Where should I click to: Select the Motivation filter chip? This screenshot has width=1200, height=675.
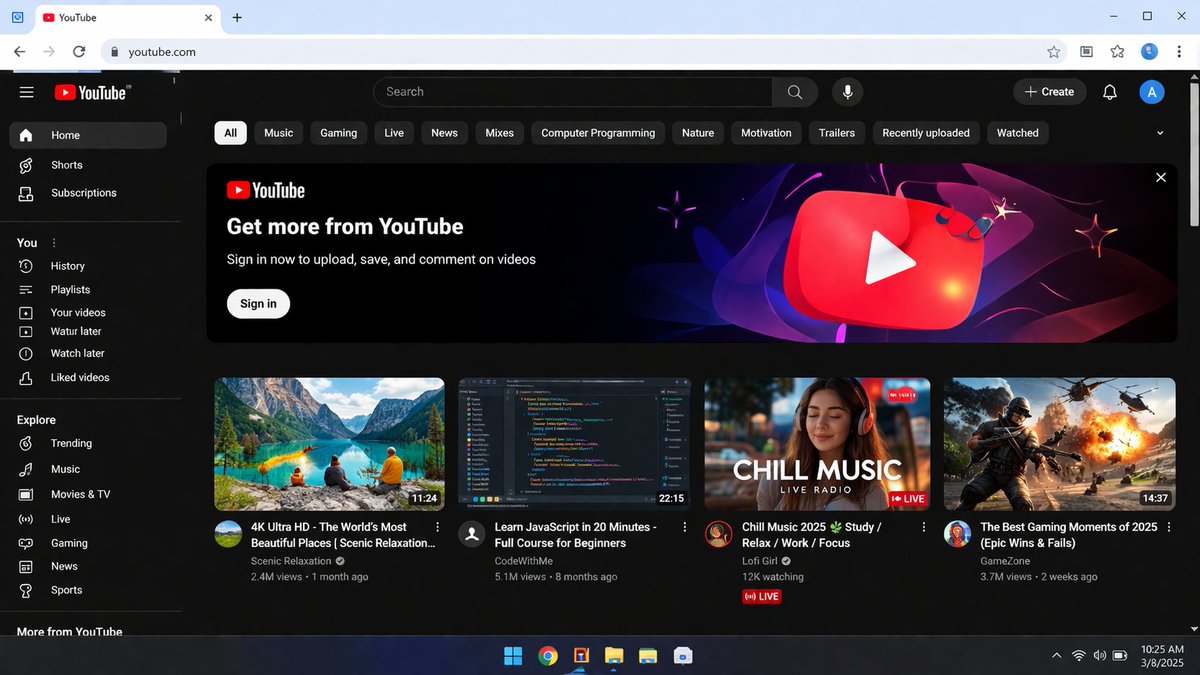click(x=767, y=133)
